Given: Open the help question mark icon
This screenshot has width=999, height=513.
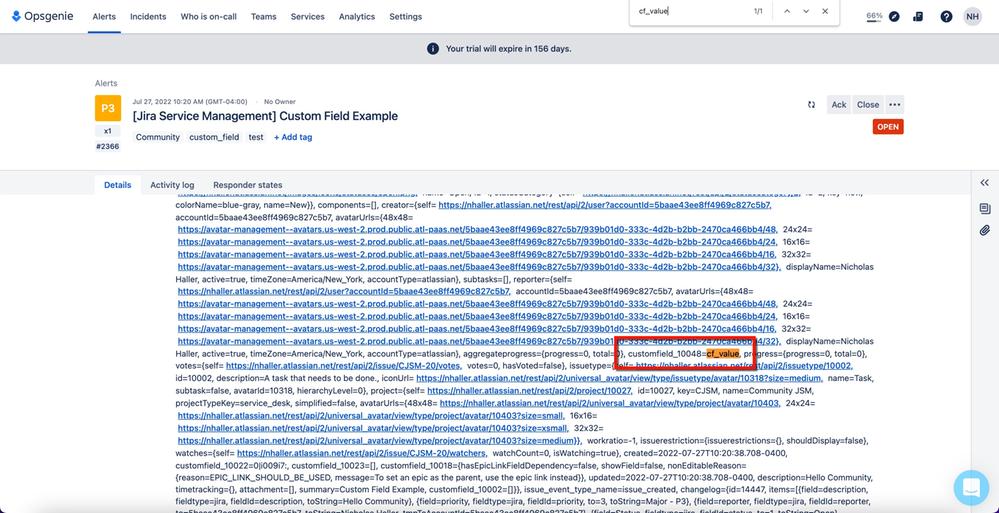Looking at the screenshot, I should click(x=946, y=17).
